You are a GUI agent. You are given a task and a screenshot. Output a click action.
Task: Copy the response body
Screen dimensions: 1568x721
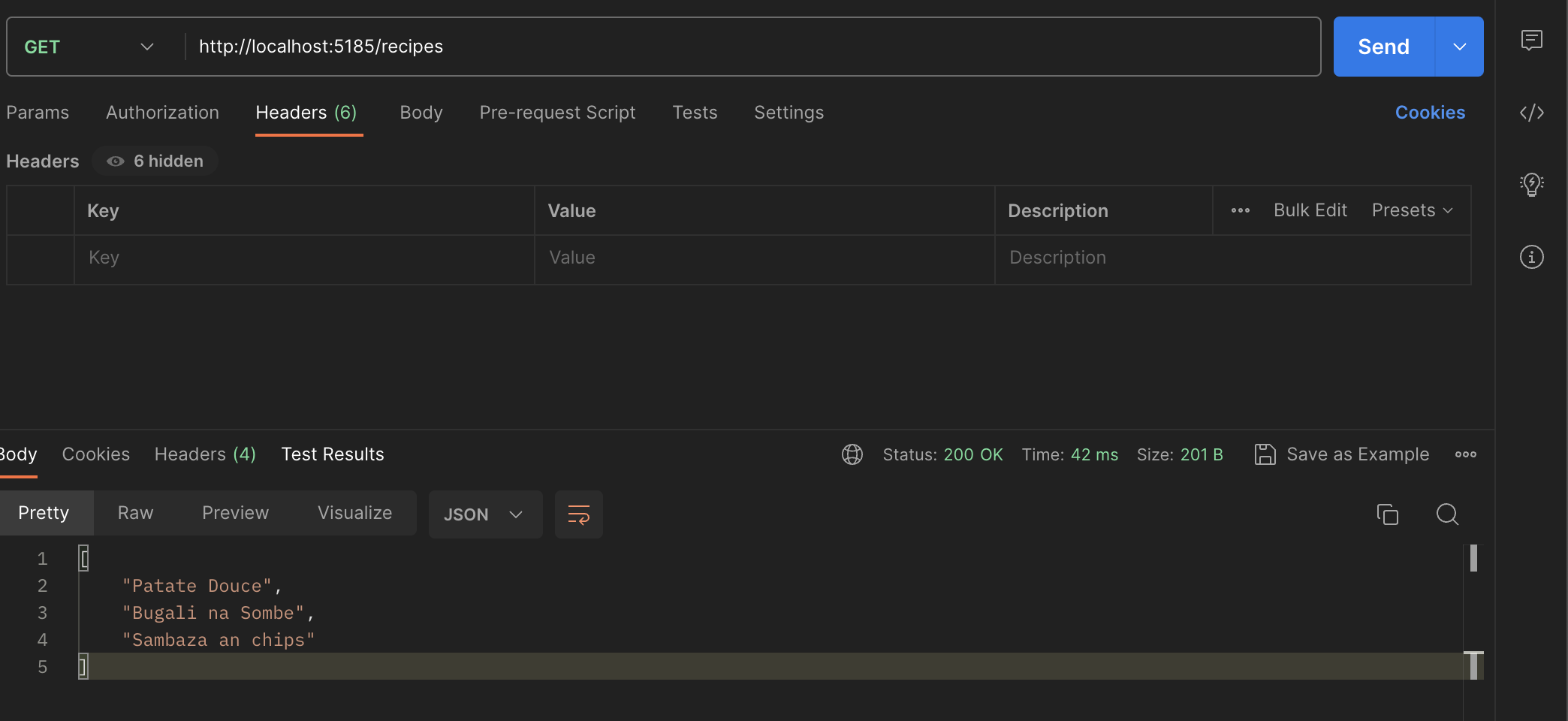(x=1387, y=514)
